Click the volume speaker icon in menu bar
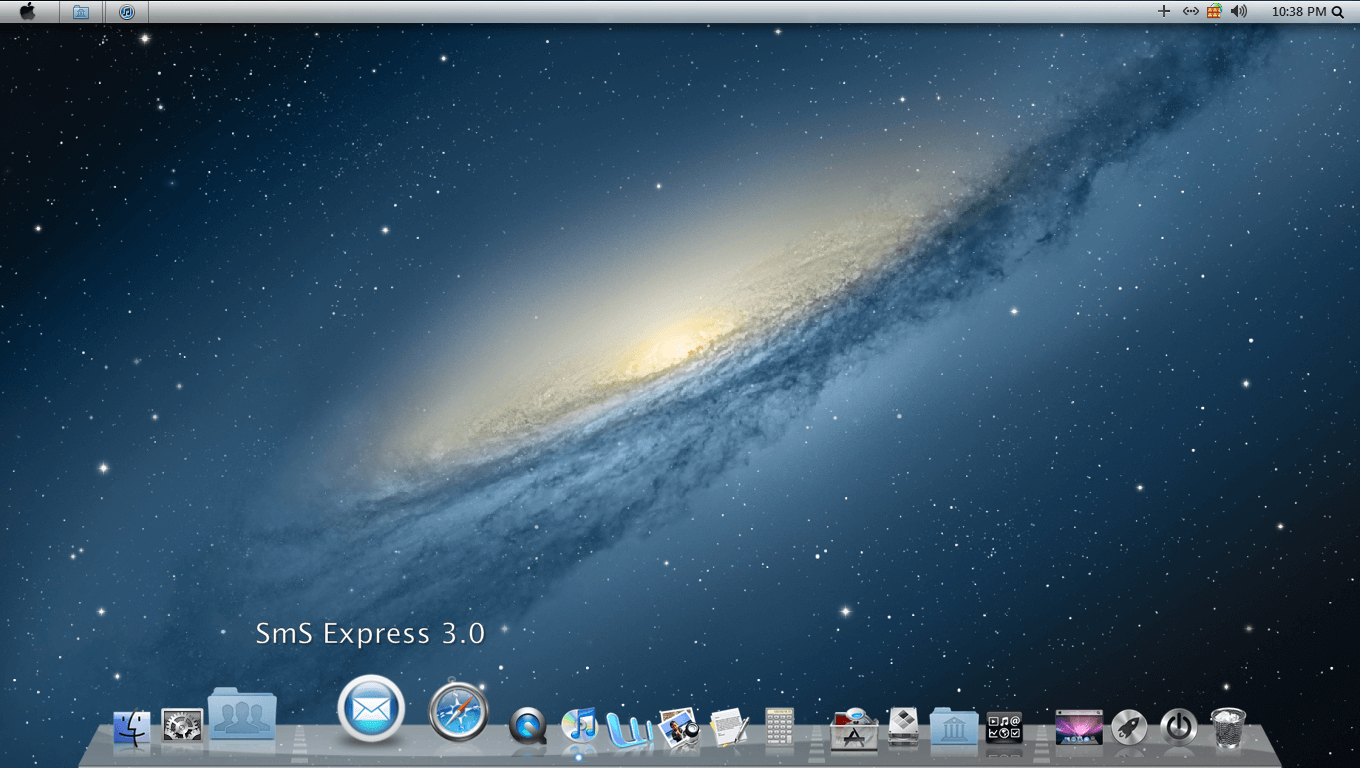The width and height of the screenshot is (1360, 768). tap(1239, 11)
